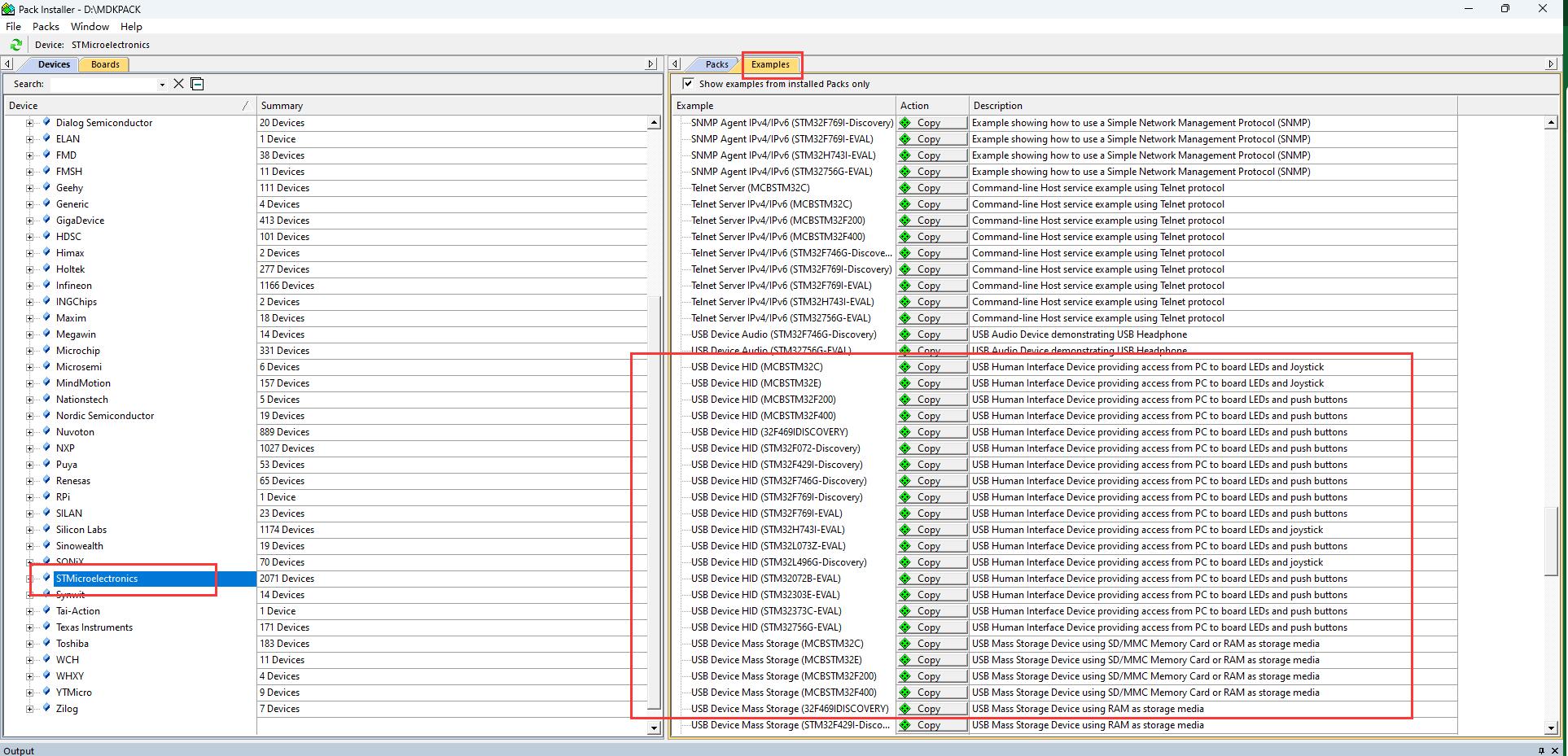1568x756 pixels.
Task: Select the '1166 Devices' summary cell
Action: coord(452,286)
